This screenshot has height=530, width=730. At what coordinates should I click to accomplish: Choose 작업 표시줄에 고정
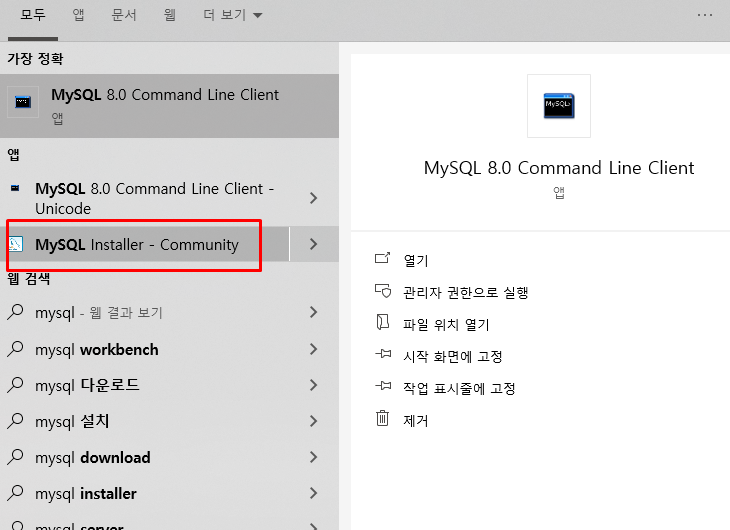[x=459, y=388]
